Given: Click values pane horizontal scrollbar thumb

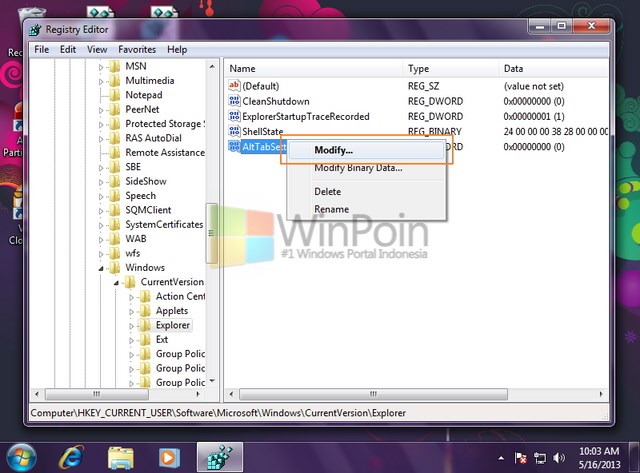Looking at the screenshot, I should click(x=373, y=394).
